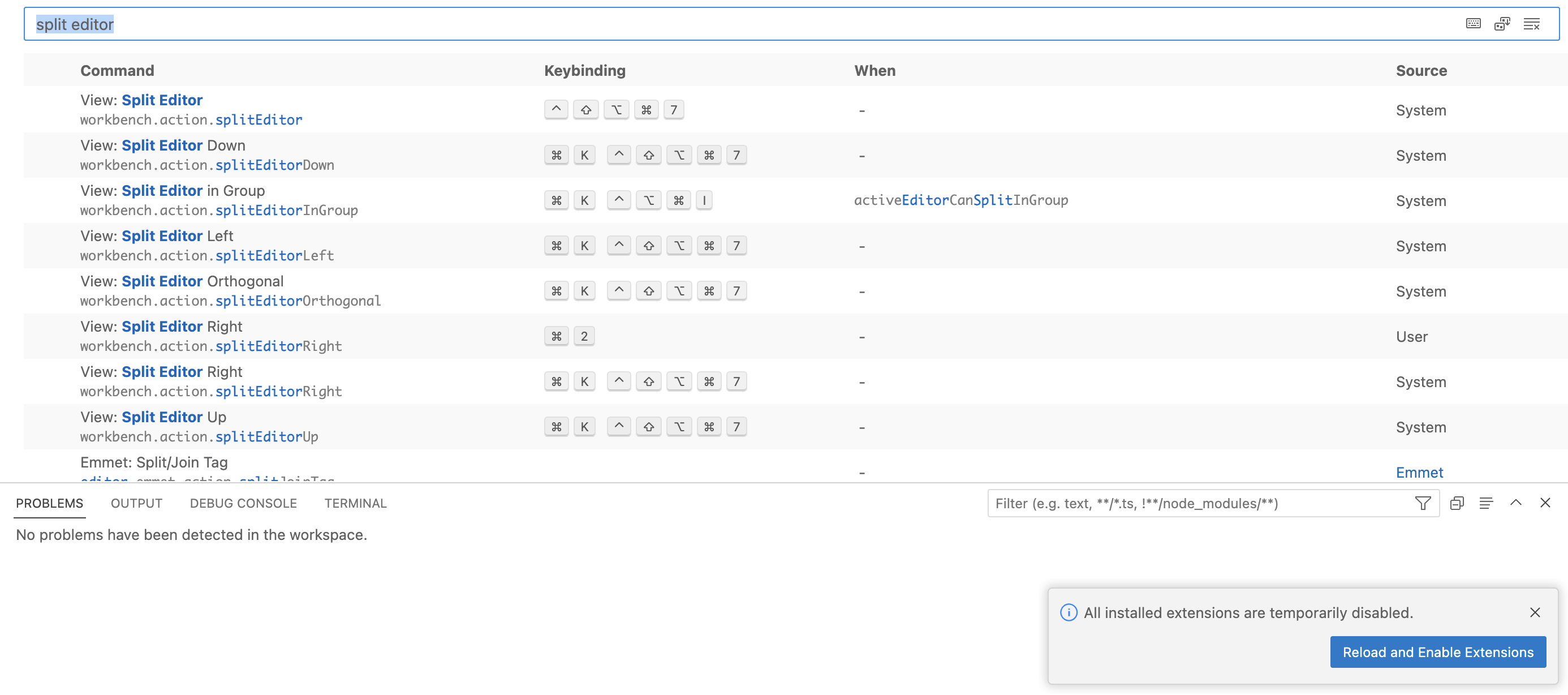
Task: Click the Emmet source link
Action: [x=1419, y=472]
